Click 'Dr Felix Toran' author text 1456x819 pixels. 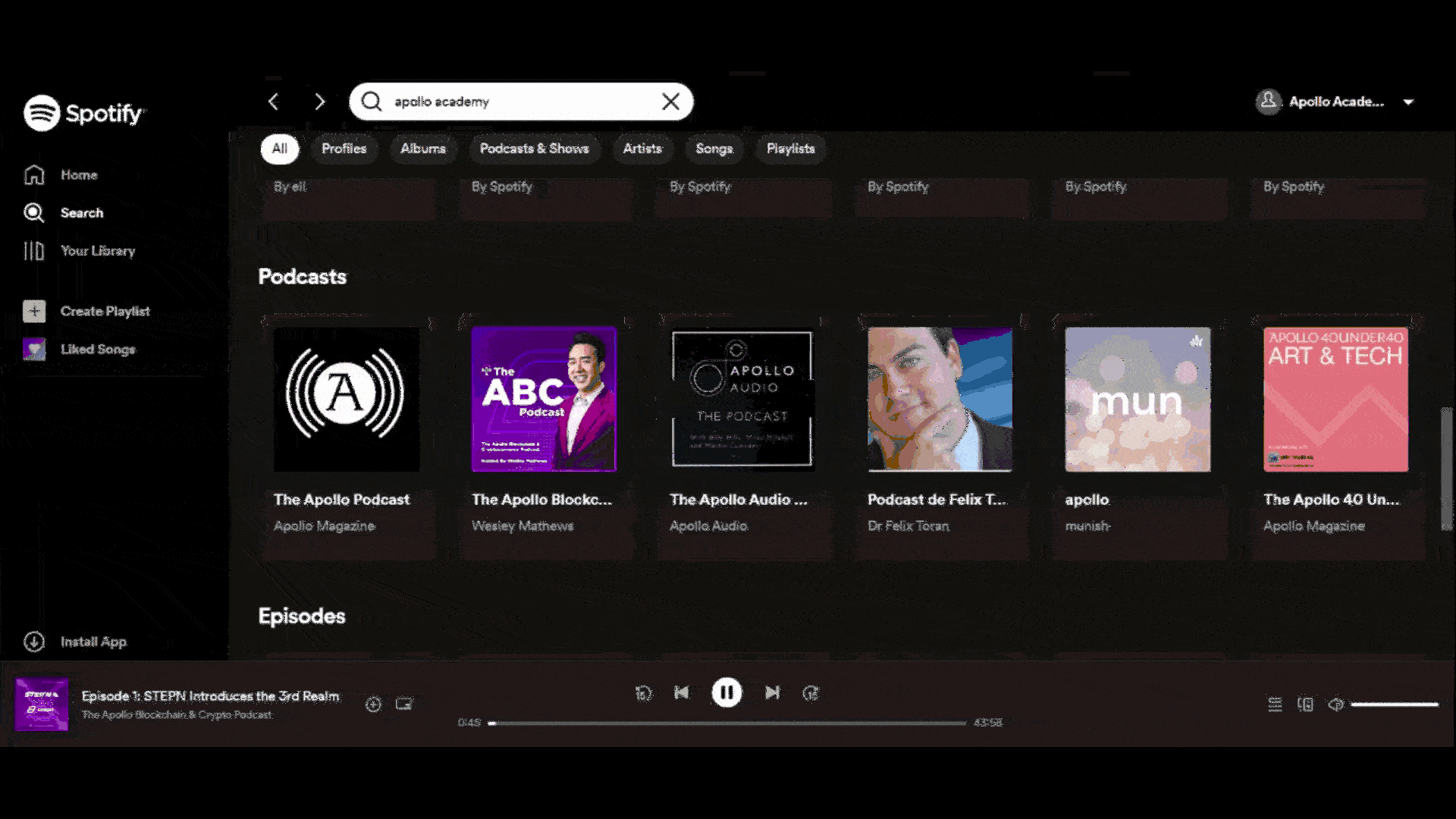tap(908, 526)
